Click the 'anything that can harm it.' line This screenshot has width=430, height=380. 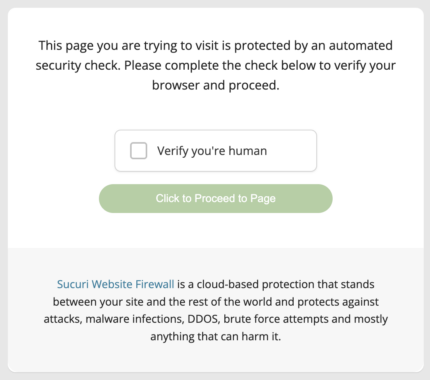[216, 336]
